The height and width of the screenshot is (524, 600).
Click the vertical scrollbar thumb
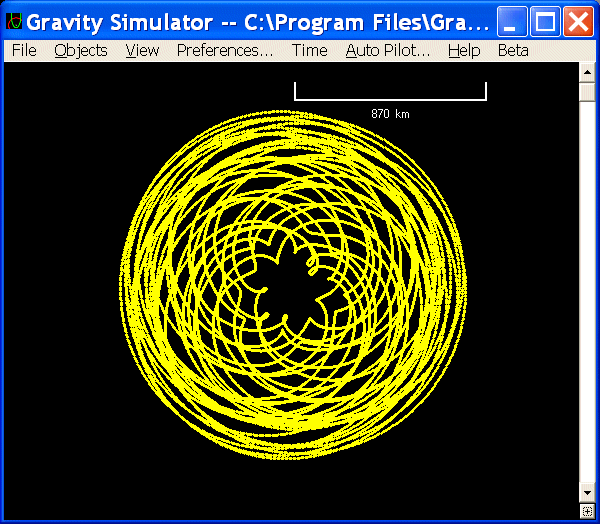pos(587,92)
